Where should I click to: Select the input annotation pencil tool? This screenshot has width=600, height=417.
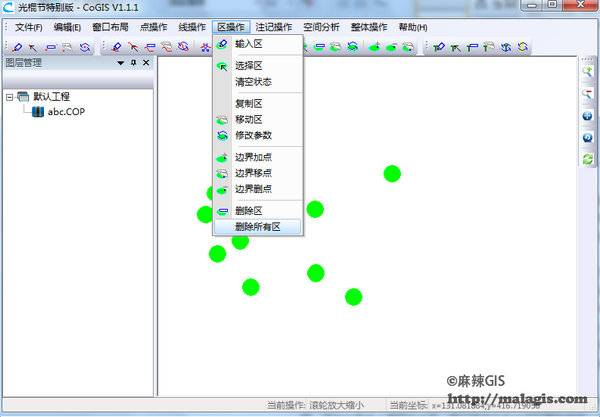(439, 47)
